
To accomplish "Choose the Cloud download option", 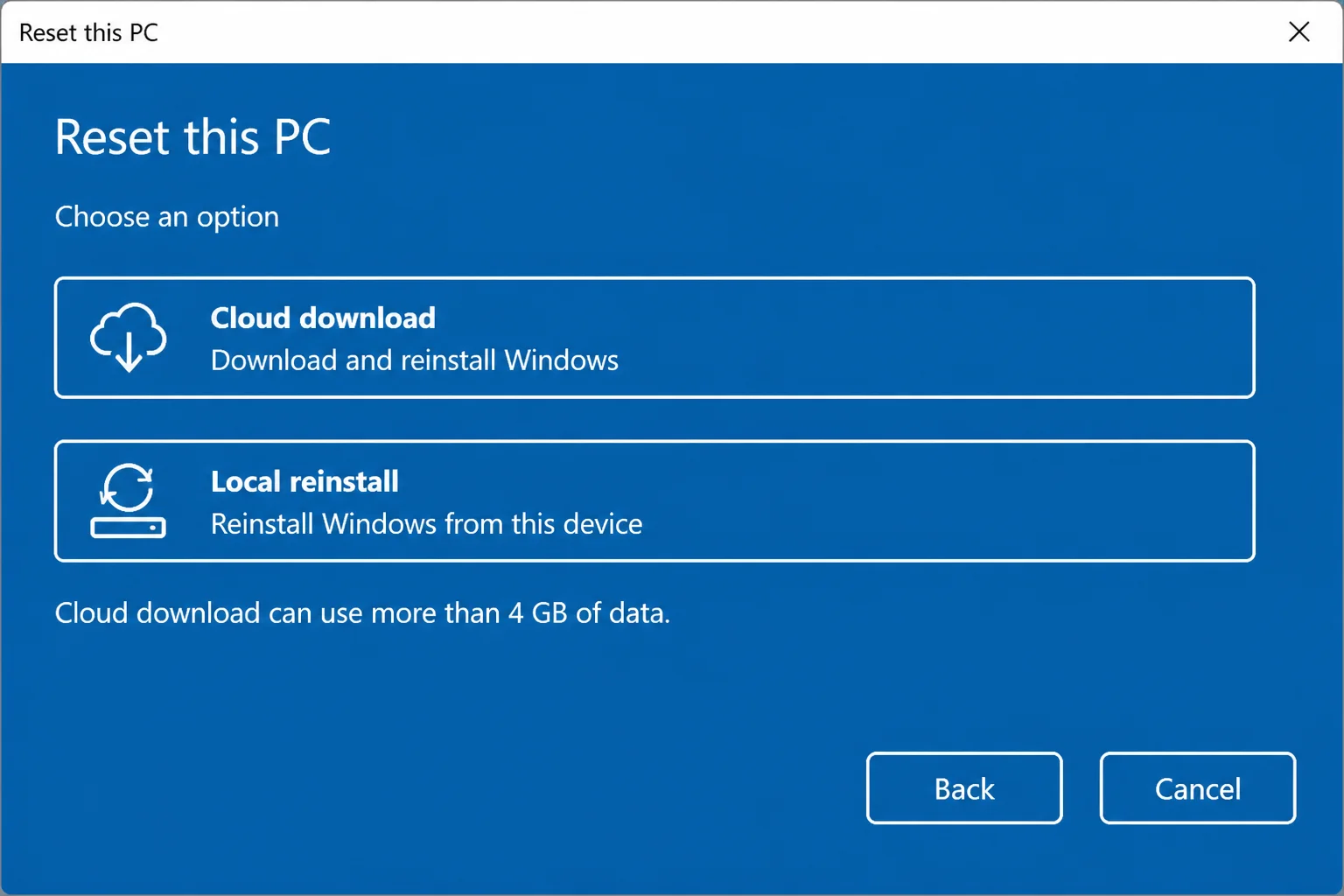I will click(654, 338).
